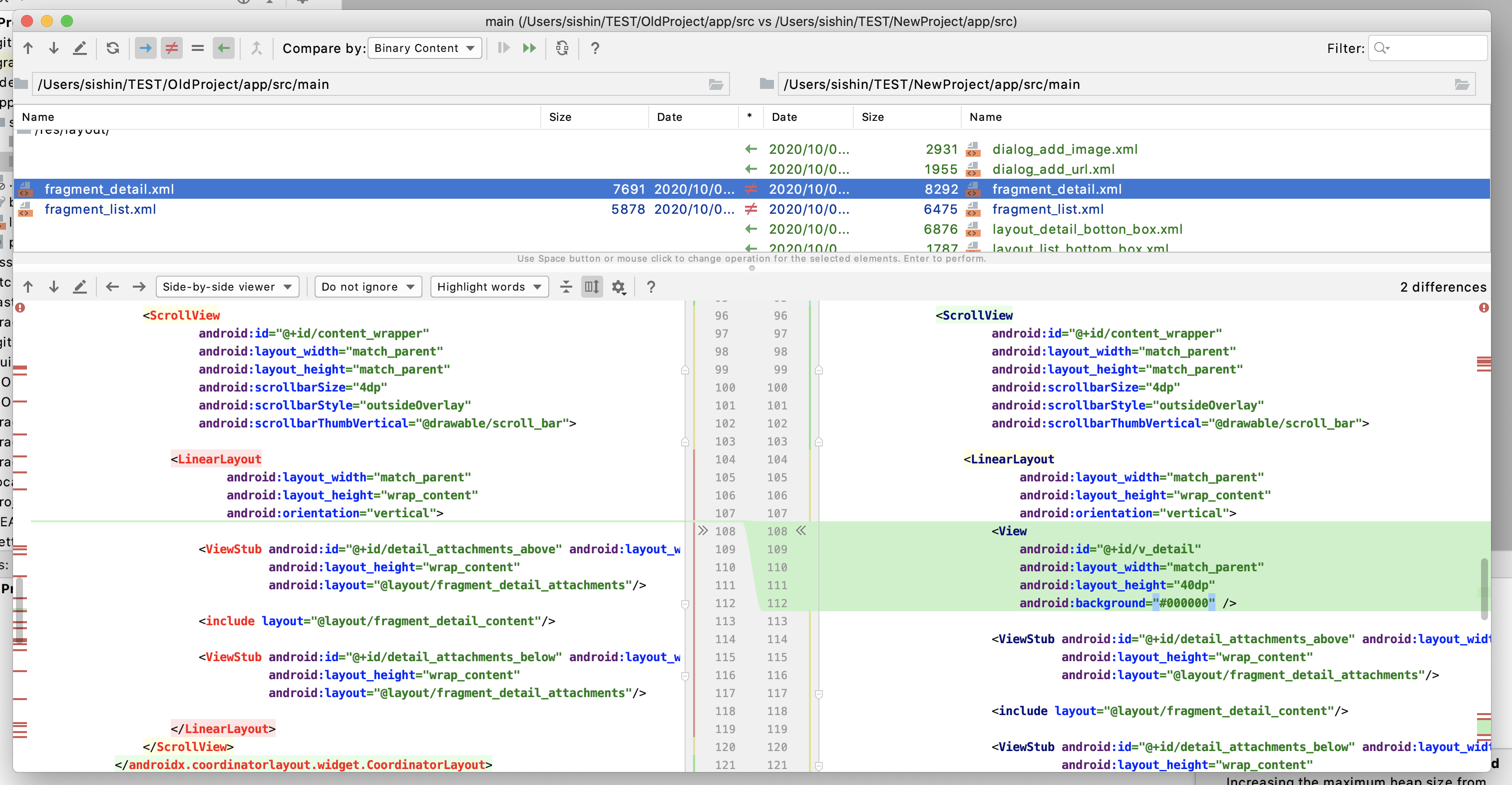Open diff viewer settings gear

618,287
